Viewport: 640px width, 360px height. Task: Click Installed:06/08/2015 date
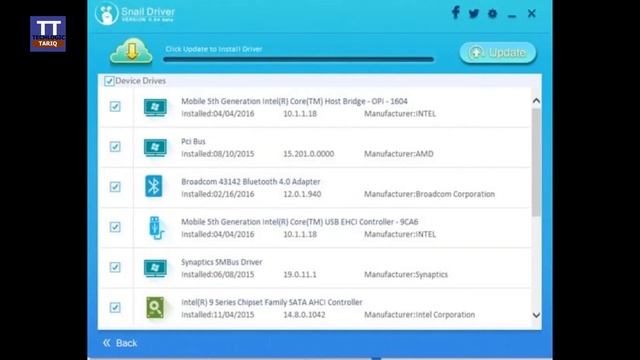pos(218,274)
